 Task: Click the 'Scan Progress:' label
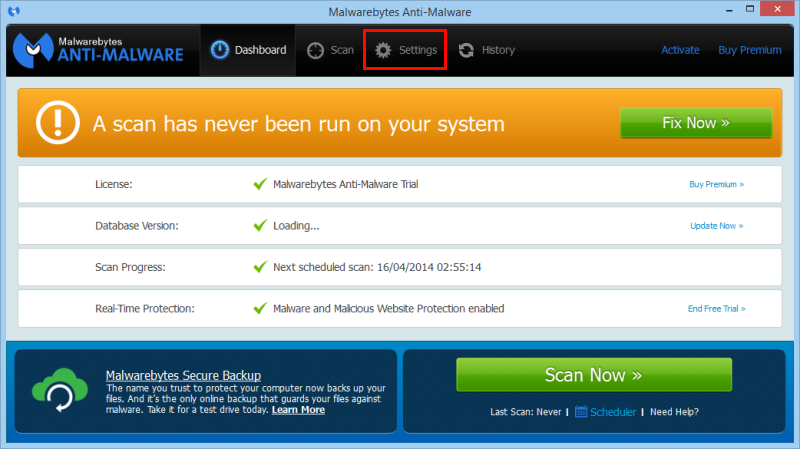coord(130,267)
